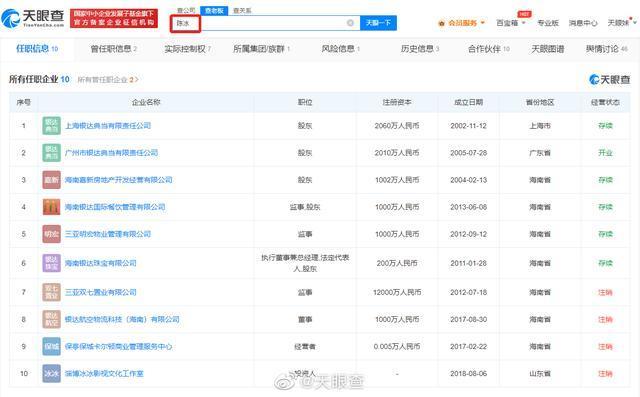Open the 天眼图谱 tab
Screen dimensions: 640x397
pyautogui.click(x=547, y=49)
